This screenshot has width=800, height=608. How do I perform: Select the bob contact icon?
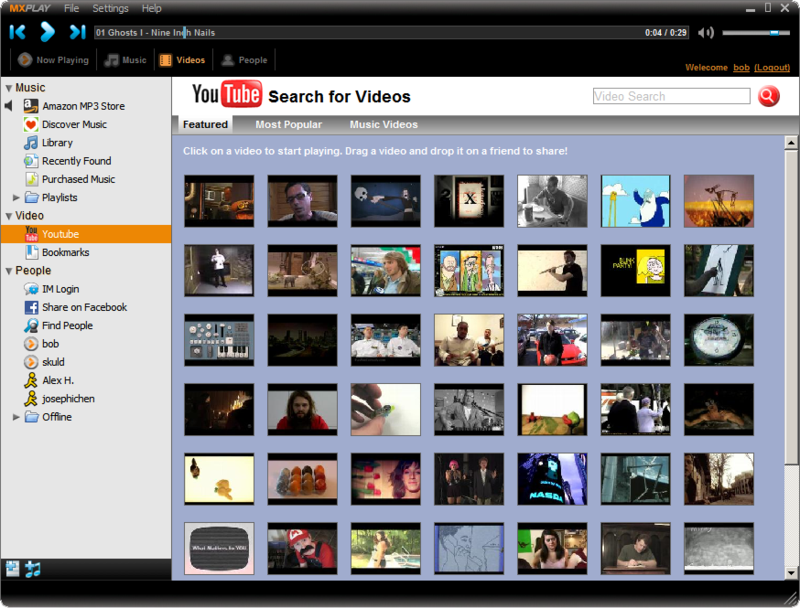point(31,344)
